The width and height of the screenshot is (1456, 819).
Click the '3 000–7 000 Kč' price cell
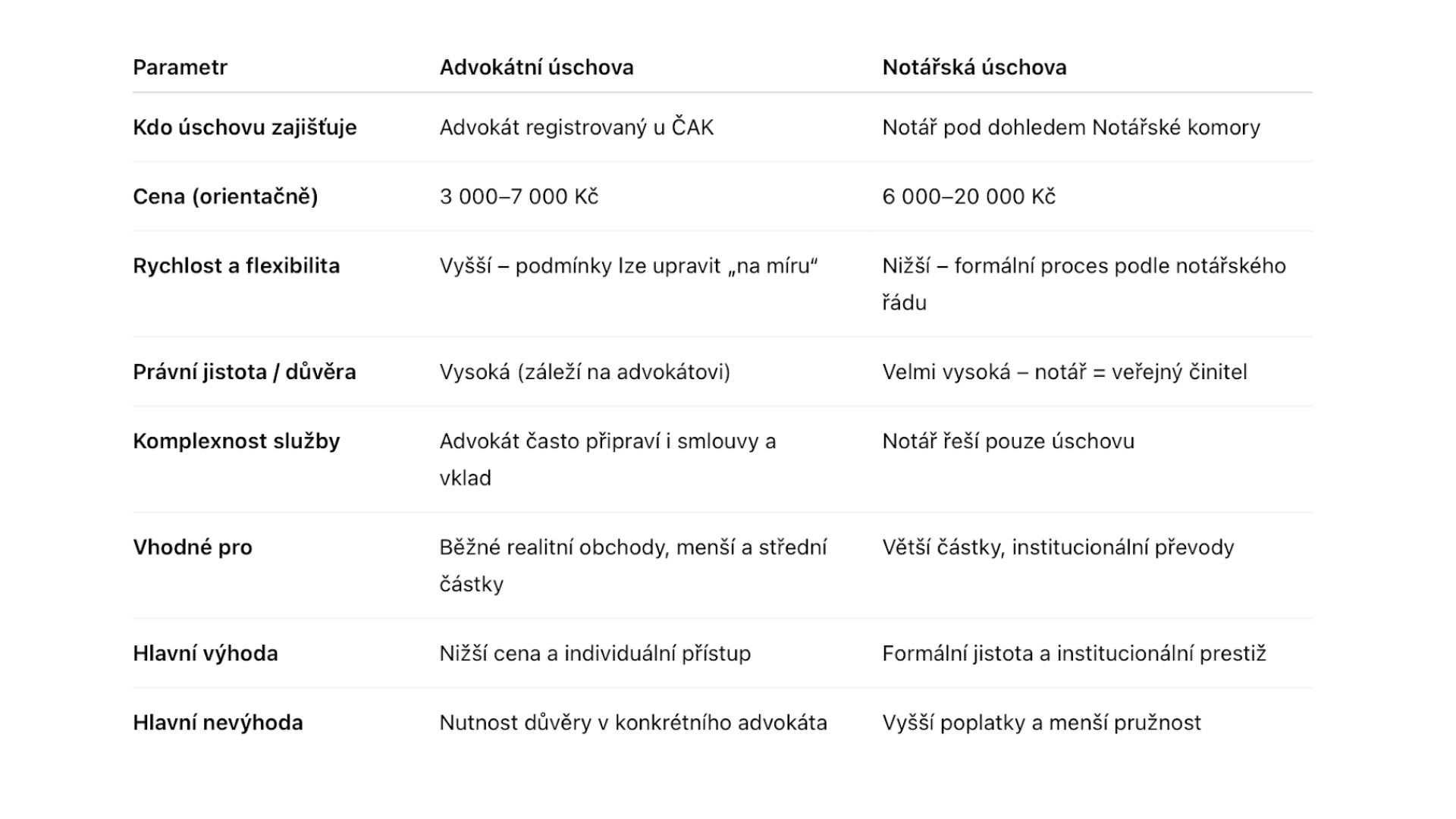click(x=519, y=196)
